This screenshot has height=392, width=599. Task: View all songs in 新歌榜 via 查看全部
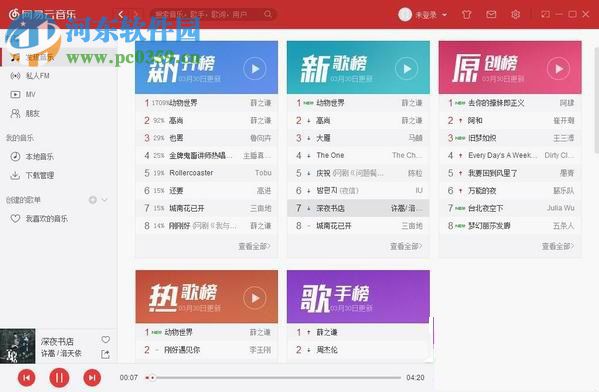tap(406, 246)
